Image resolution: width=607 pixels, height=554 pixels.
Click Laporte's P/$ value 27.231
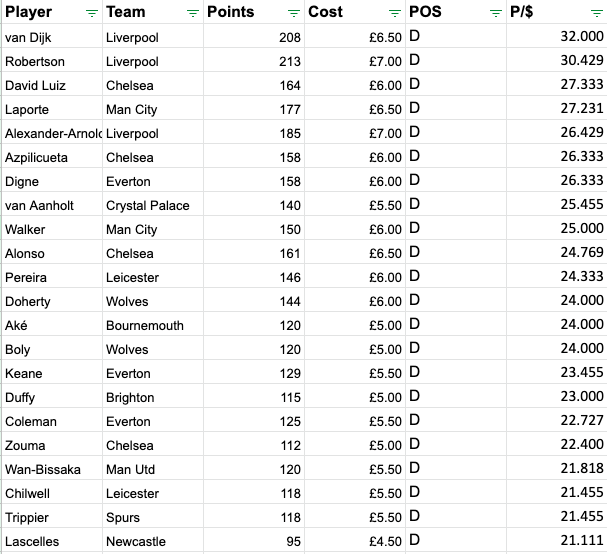coord(557,108)
